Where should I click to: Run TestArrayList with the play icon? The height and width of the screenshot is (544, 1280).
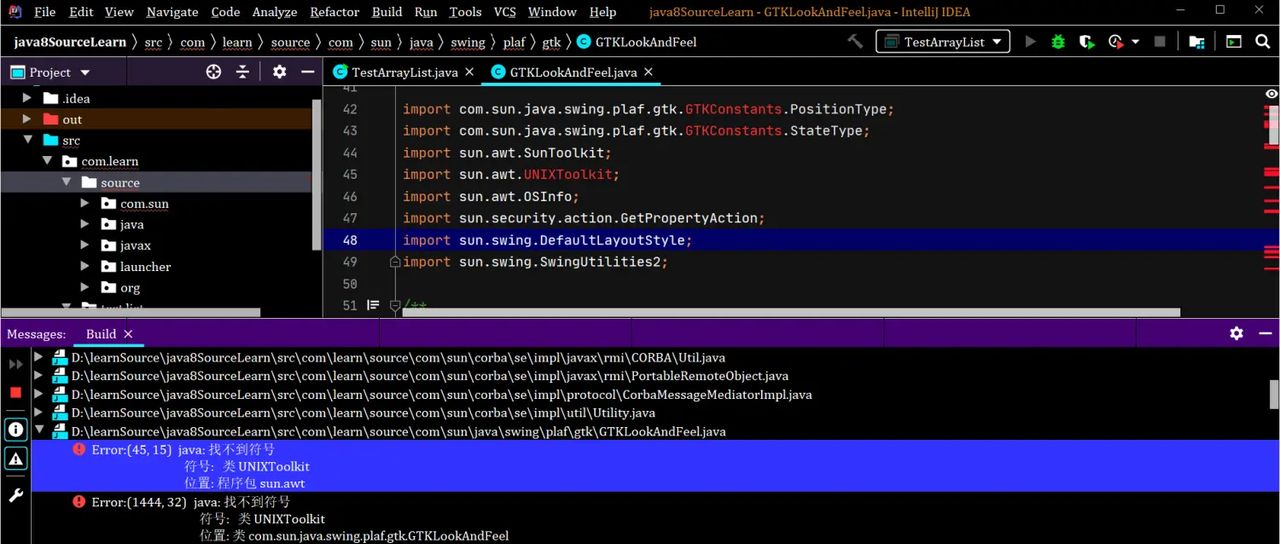[1031, 42]
